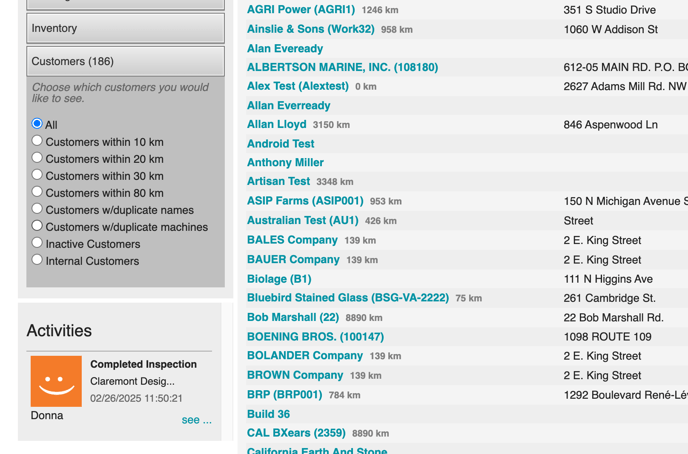The width and height of the screenshot is (688, 454).
Task: Select the All customers radio button
Action: [x=37, y=124]
